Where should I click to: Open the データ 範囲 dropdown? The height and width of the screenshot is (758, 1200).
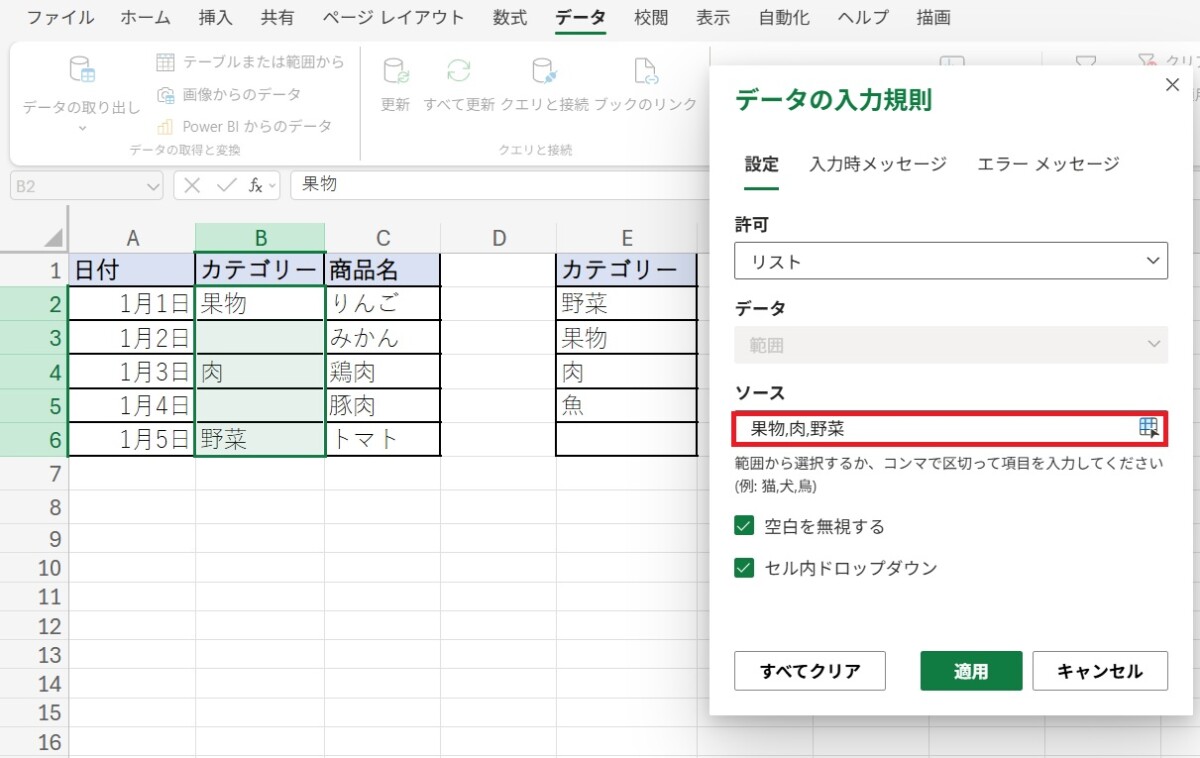pyautogui.click(x=950, y=345)
